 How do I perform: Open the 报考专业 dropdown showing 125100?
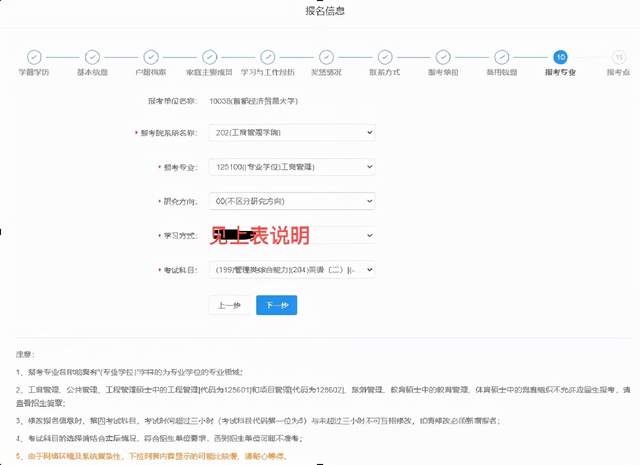coord(292,167)
